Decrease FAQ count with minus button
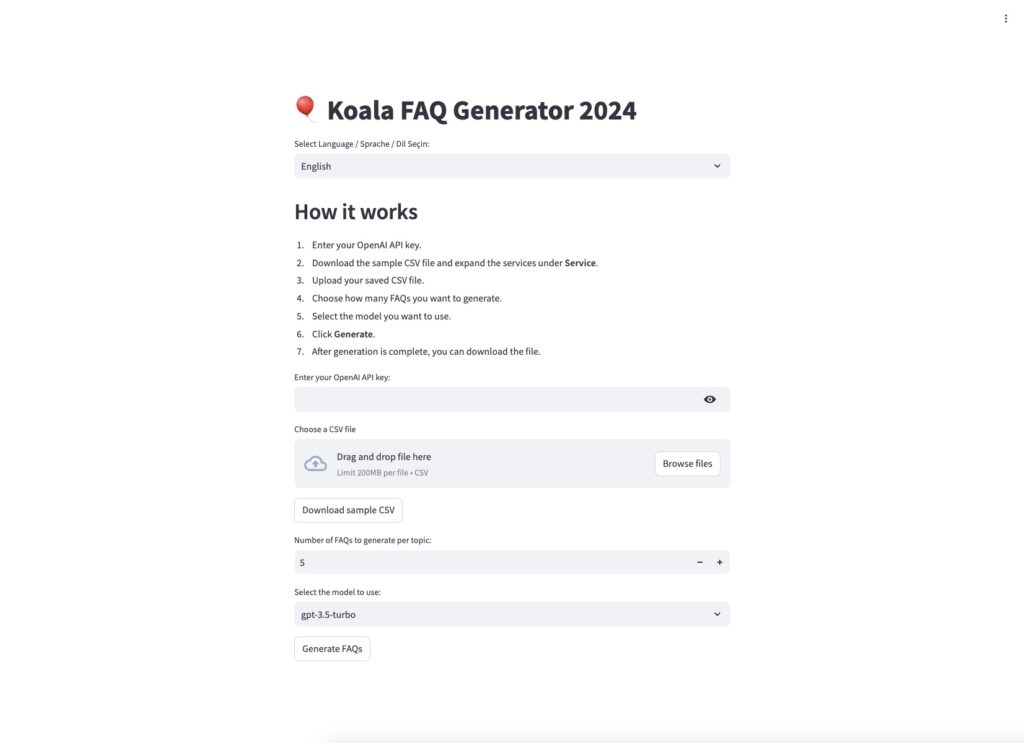1024x743 pixels. tap(699, 562)
